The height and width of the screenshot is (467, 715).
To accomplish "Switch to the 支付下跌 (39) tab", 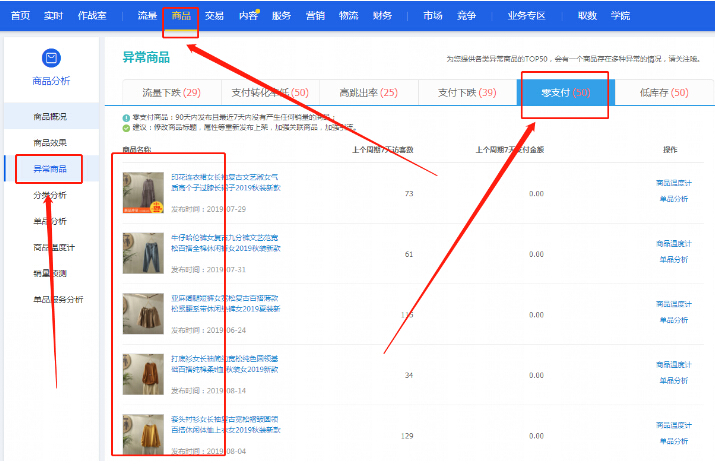I will tap(467, 93).
